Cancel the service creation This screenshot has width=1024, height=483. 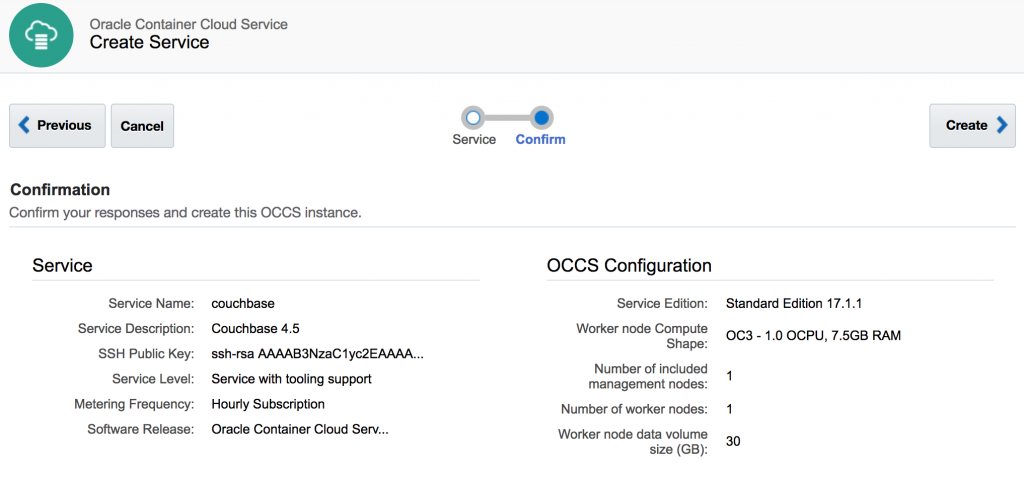142,125
